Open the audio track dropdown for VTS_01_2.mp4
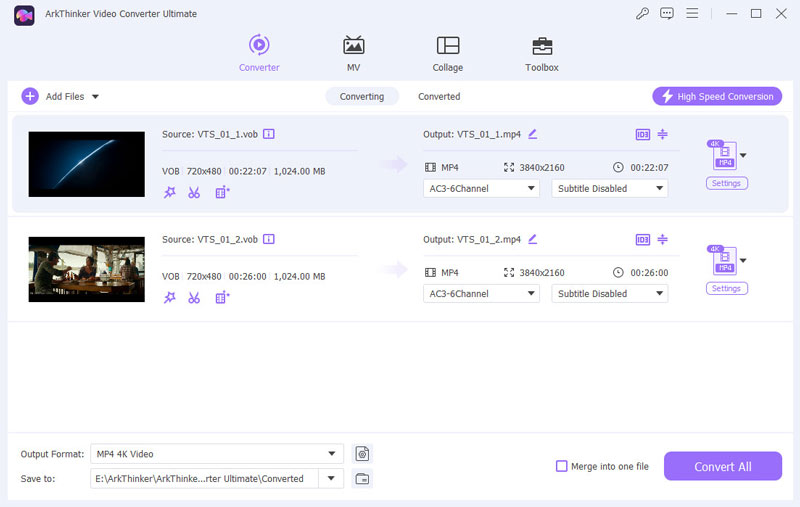The height and width of the screenshot is (507, 800). tap(481, 294)
